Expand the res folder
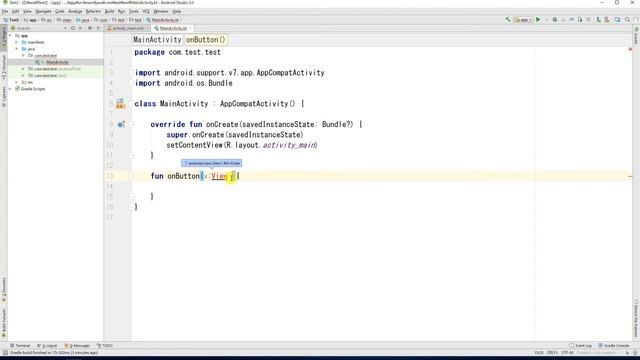Screen dimensions: 640x360 click(17, 82)
